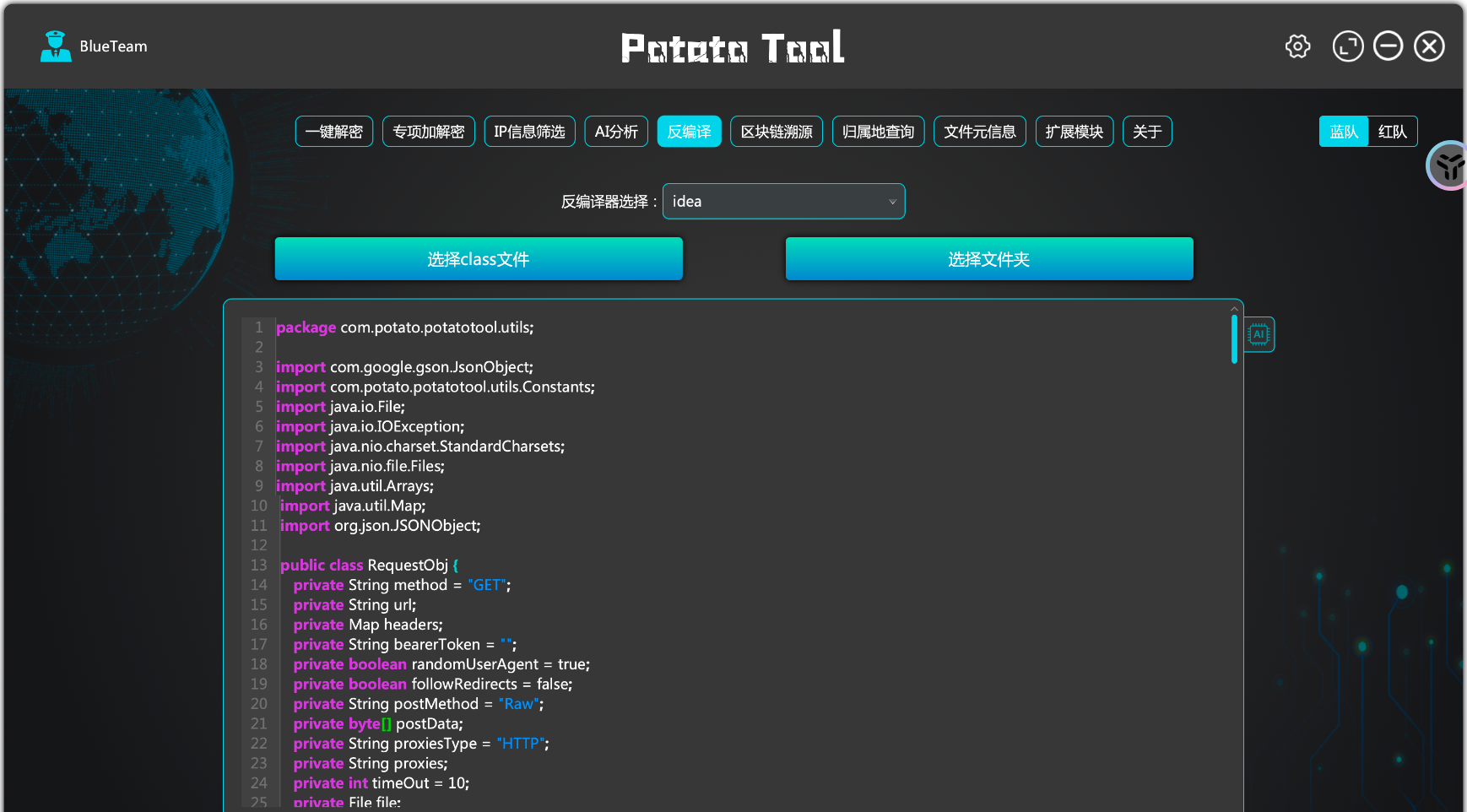Open settings via the gear icon
This screenshot has height=812, width=1467.
coord(1298,46)
